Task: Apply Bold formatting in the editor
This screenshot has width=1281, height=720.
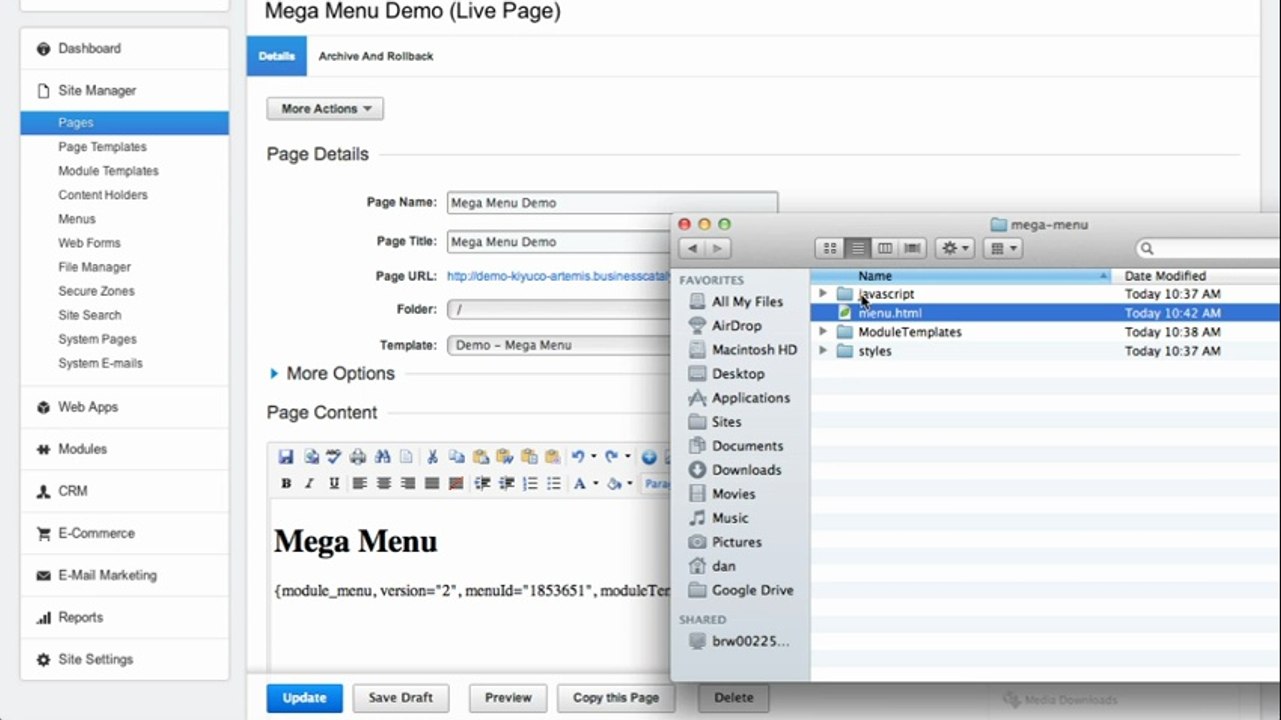Action: pos(286,484)
